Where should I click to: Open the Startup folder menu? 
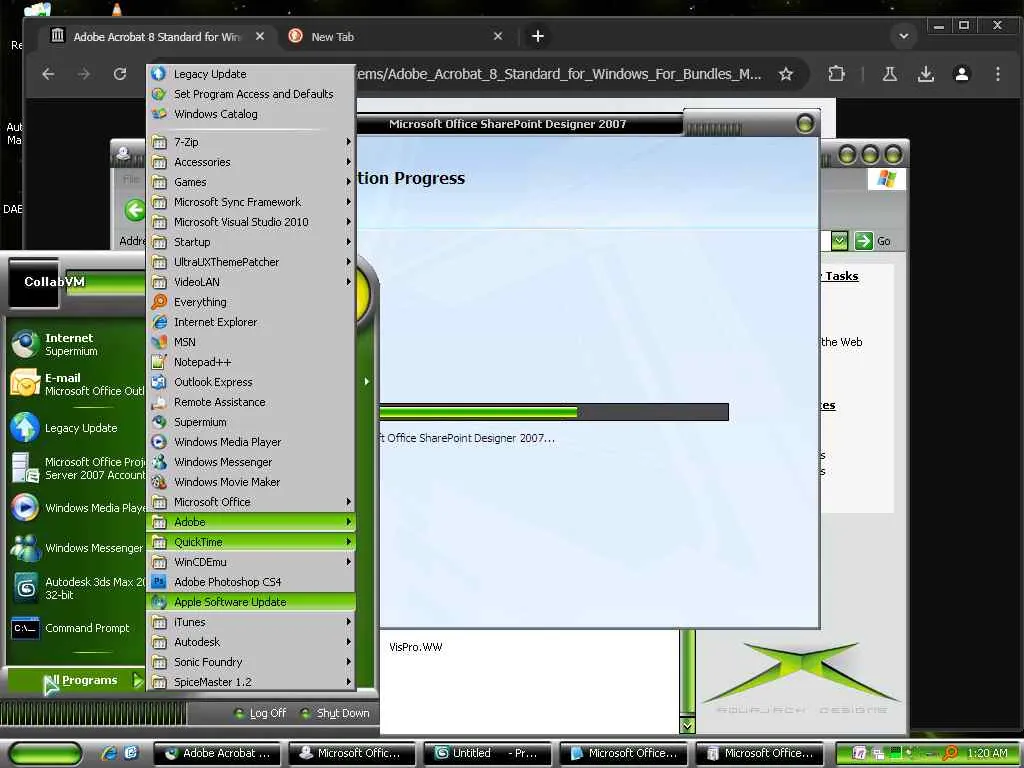click(x=251, y=242)
